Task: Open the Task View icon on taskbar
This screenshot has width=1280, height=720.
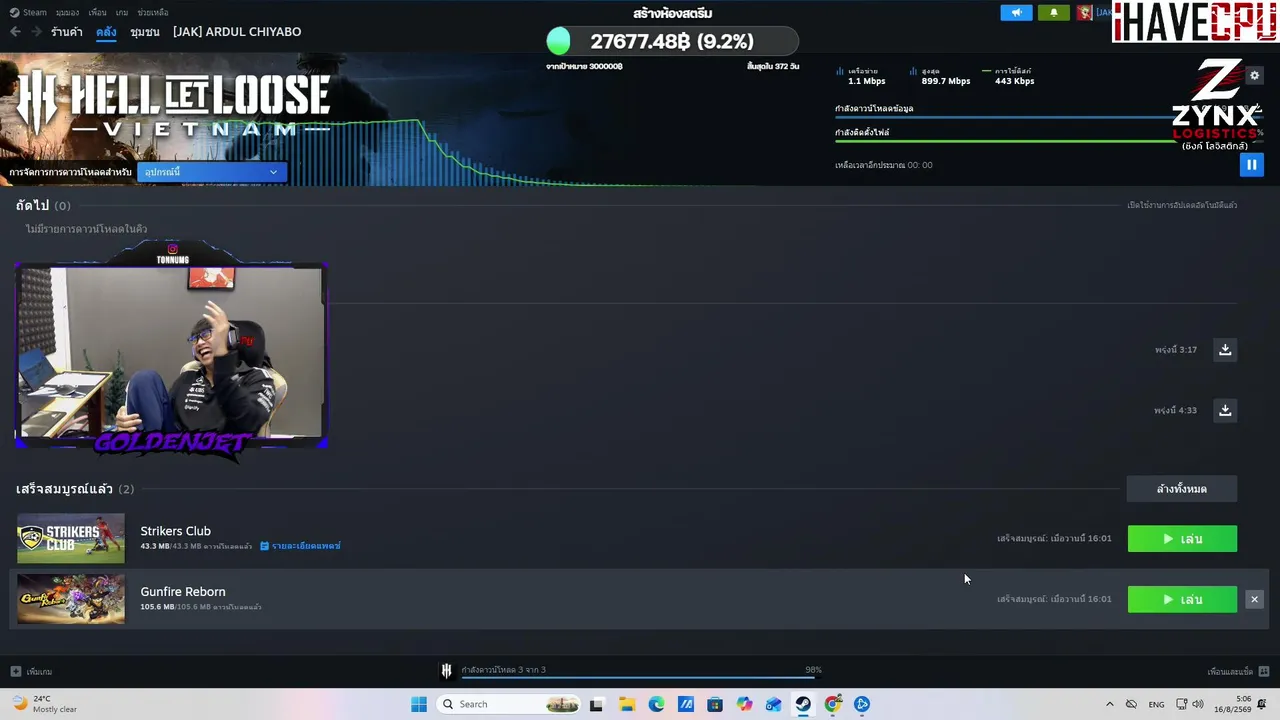Action: pyautogui.click(x=597, y=704)
